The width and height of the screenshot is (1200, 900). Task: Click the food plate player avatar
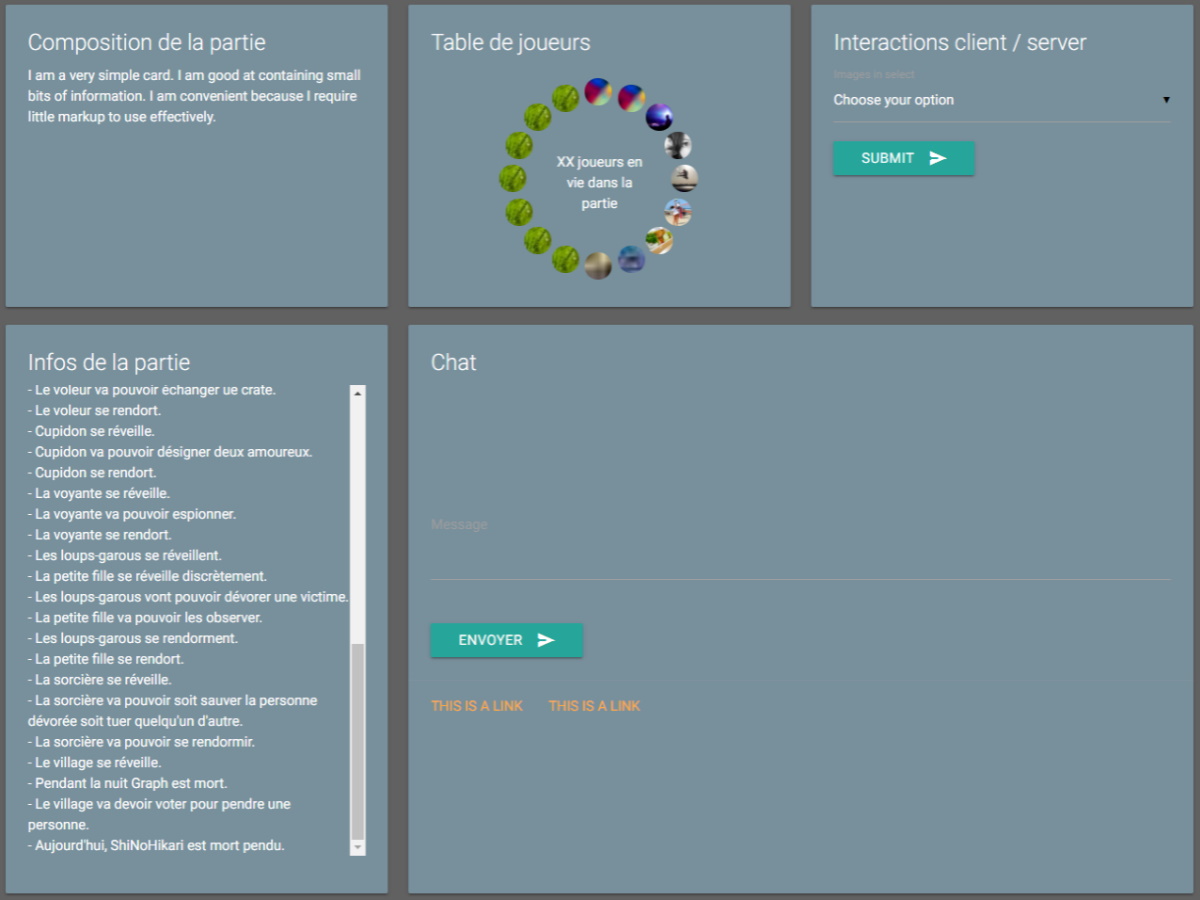click(x=659, y=240)
